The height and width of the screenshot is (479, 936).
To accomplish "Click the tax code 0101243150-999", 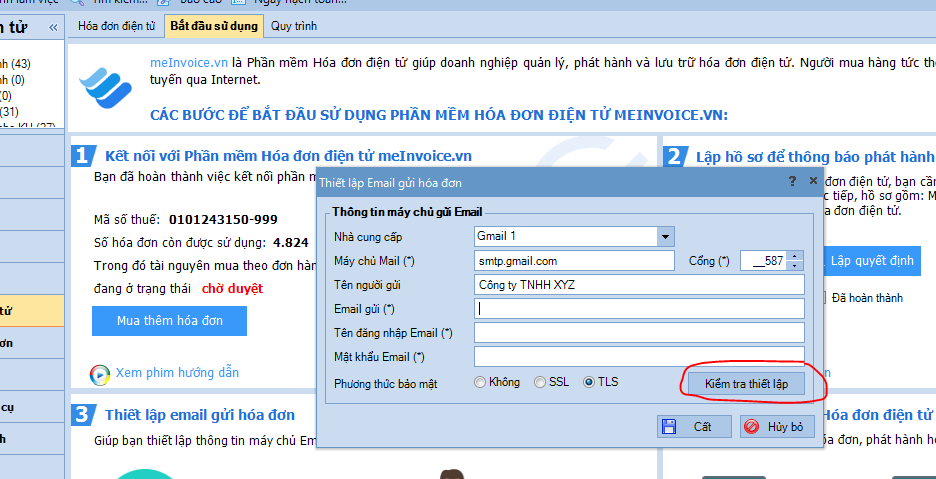I will click(x=223, y=219).
